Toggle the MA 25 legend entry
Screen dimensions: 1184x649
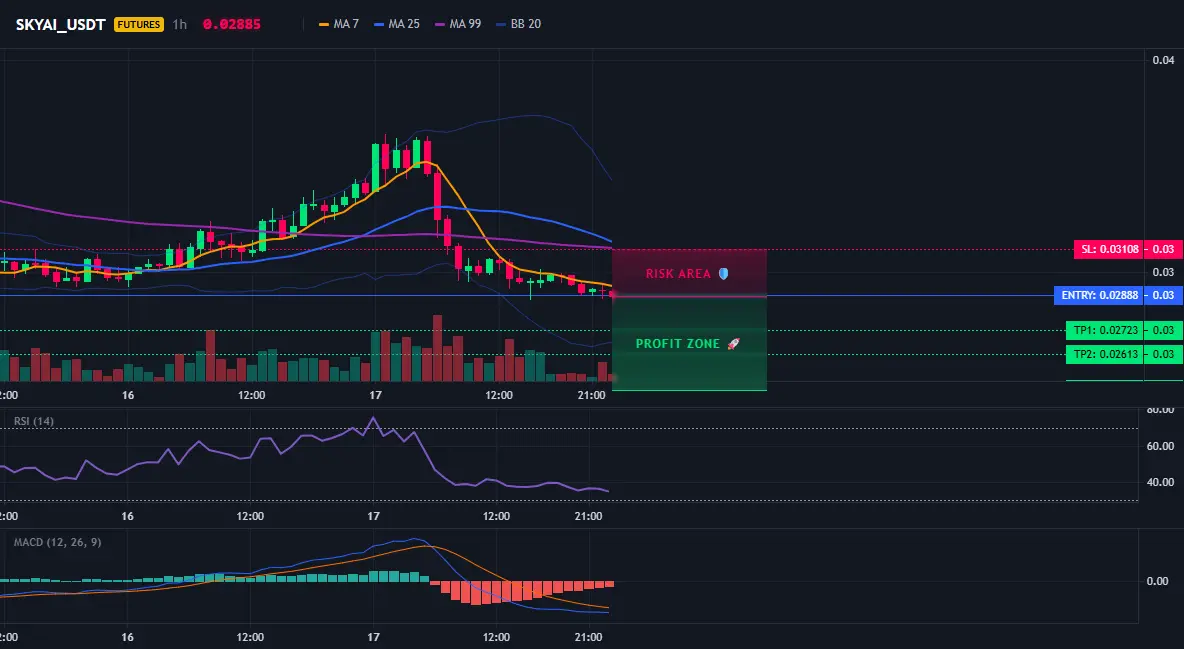click(x=396, y=24)
